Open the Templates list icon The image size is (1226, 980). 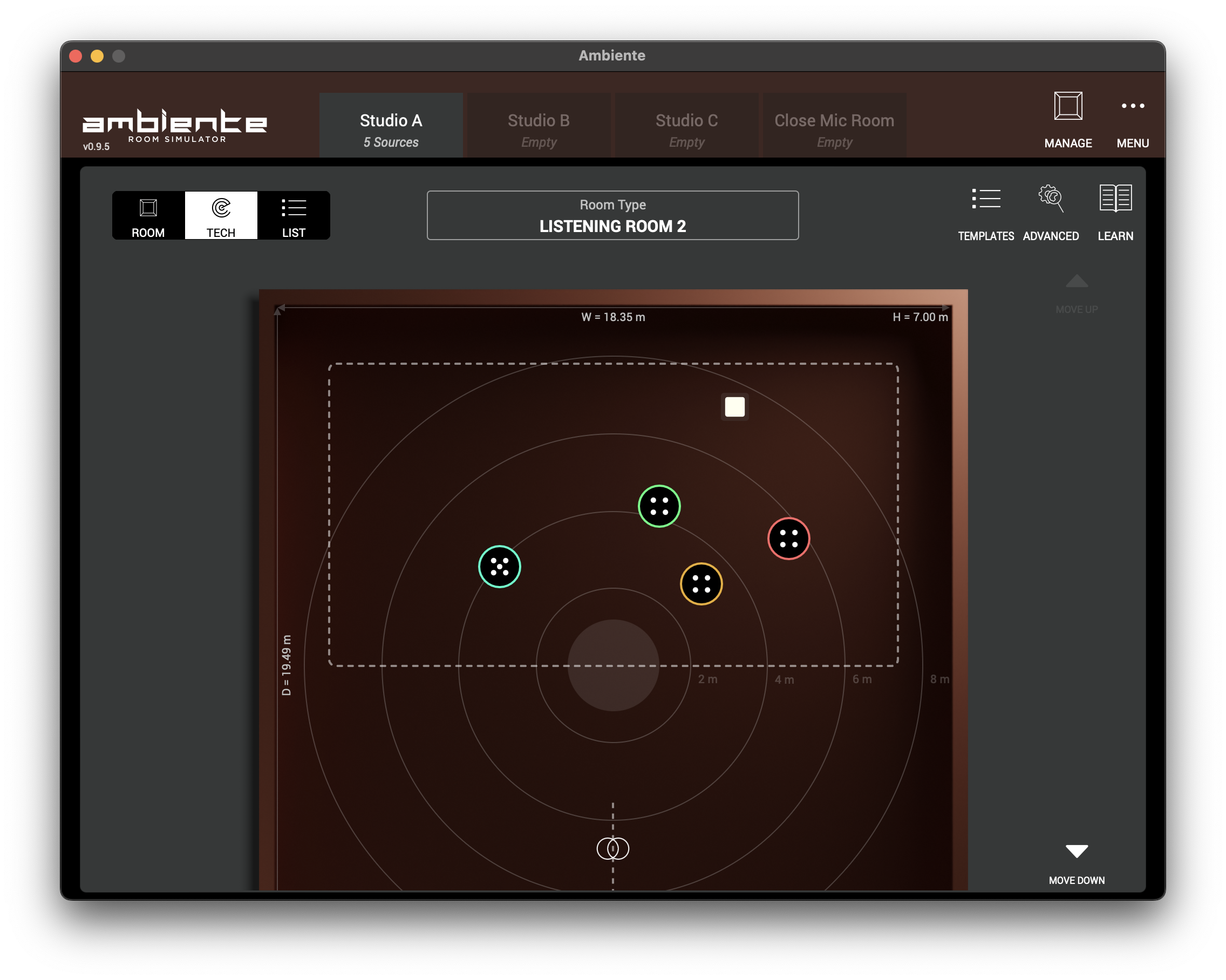pyautogui.click(x=985, y=200)
